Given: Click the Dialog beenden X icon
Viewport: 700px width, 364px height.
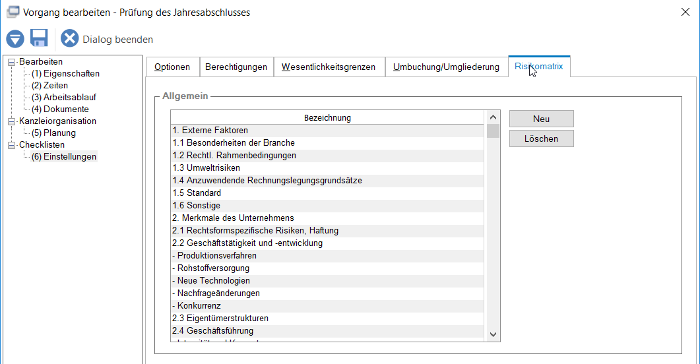Looking at the screenshot, I should click(x=70, y=38).
